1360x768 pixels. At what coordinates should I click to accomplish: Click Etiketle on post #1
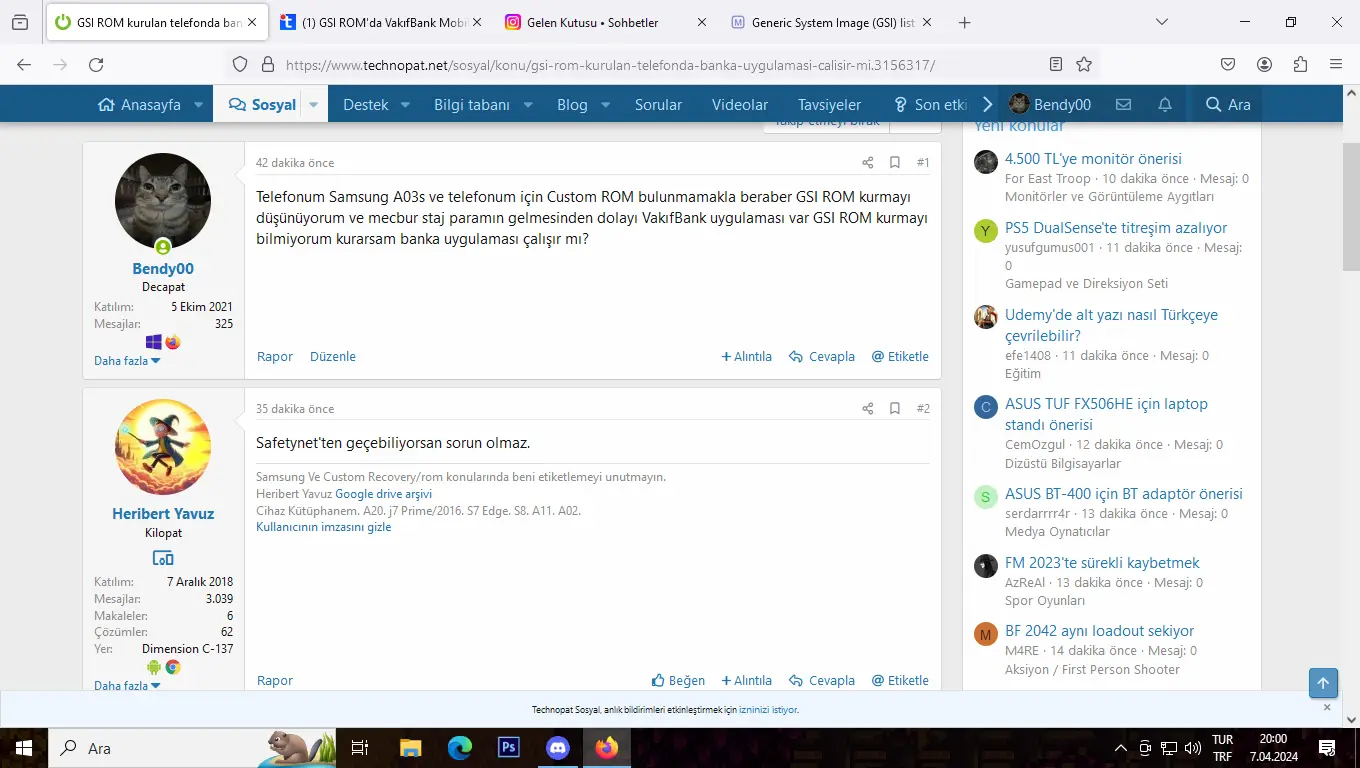tap(900, 356)
